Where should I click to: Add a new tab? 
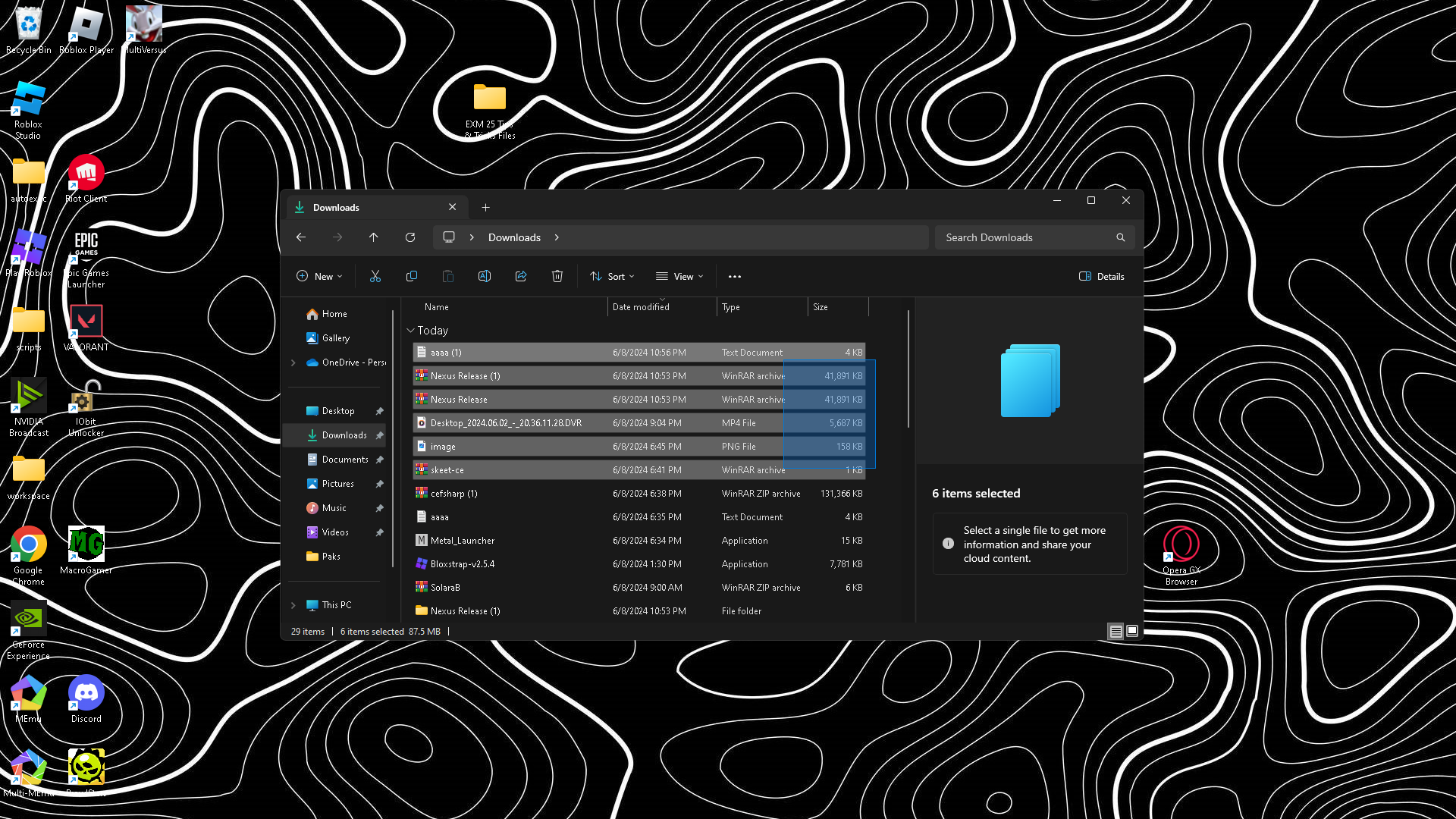485,207
